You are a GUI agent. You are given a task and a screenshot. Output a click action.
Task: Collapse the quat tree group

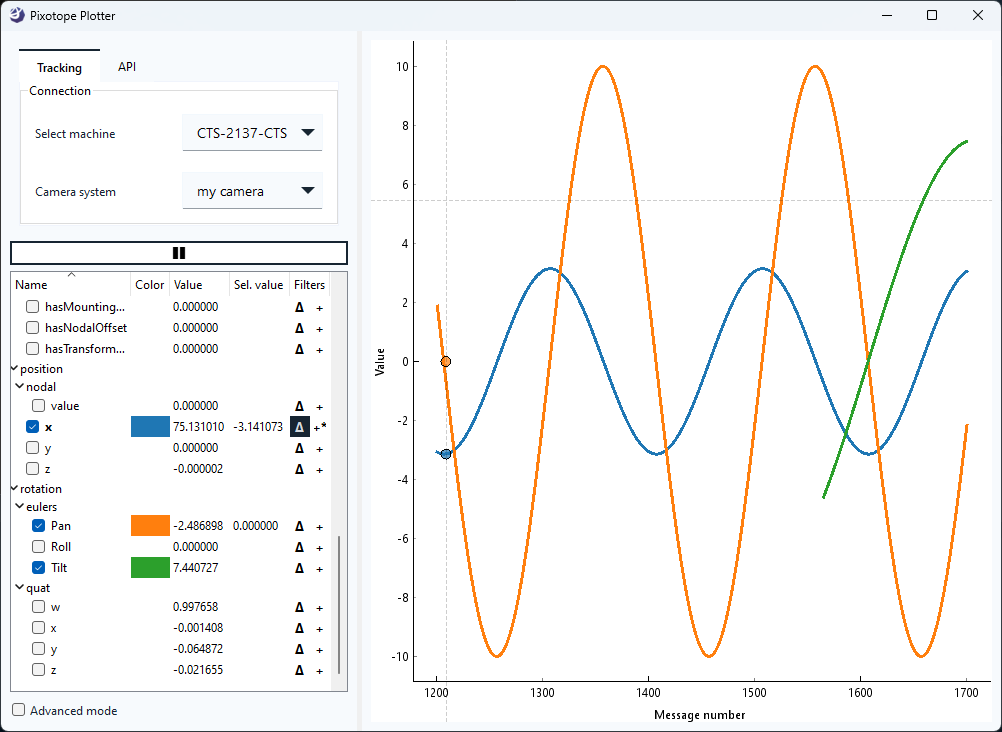pos(21,588)
